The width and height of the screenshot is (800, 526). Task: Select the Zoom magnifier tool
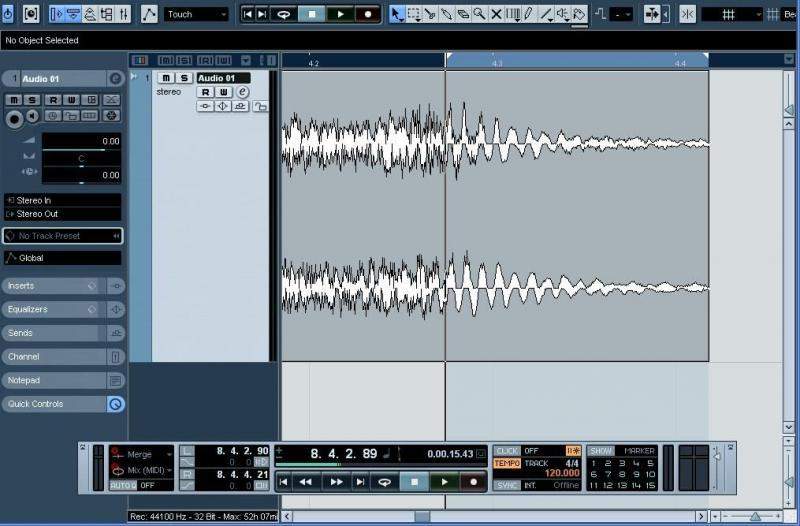[x=479, y=14]
